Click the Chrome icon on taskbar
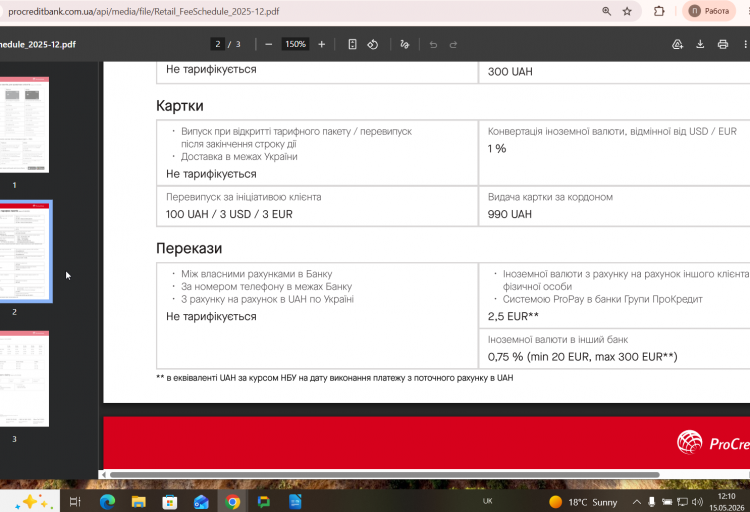This screenshot has height=512, width=750. 232,502
